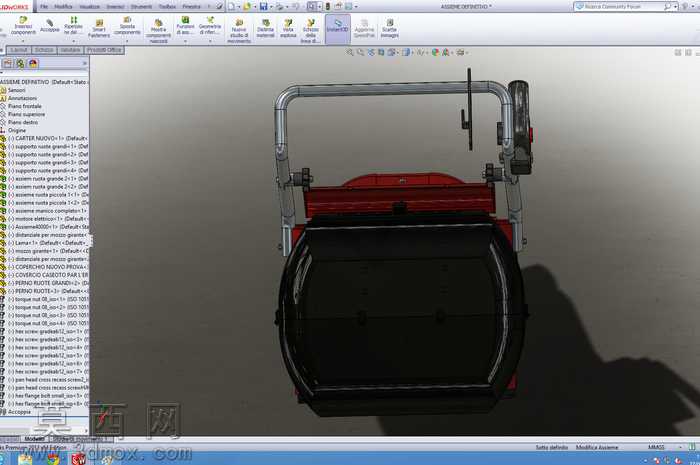
Task: Click the Print icon in top toolbar
Action: tap(279, 6)
